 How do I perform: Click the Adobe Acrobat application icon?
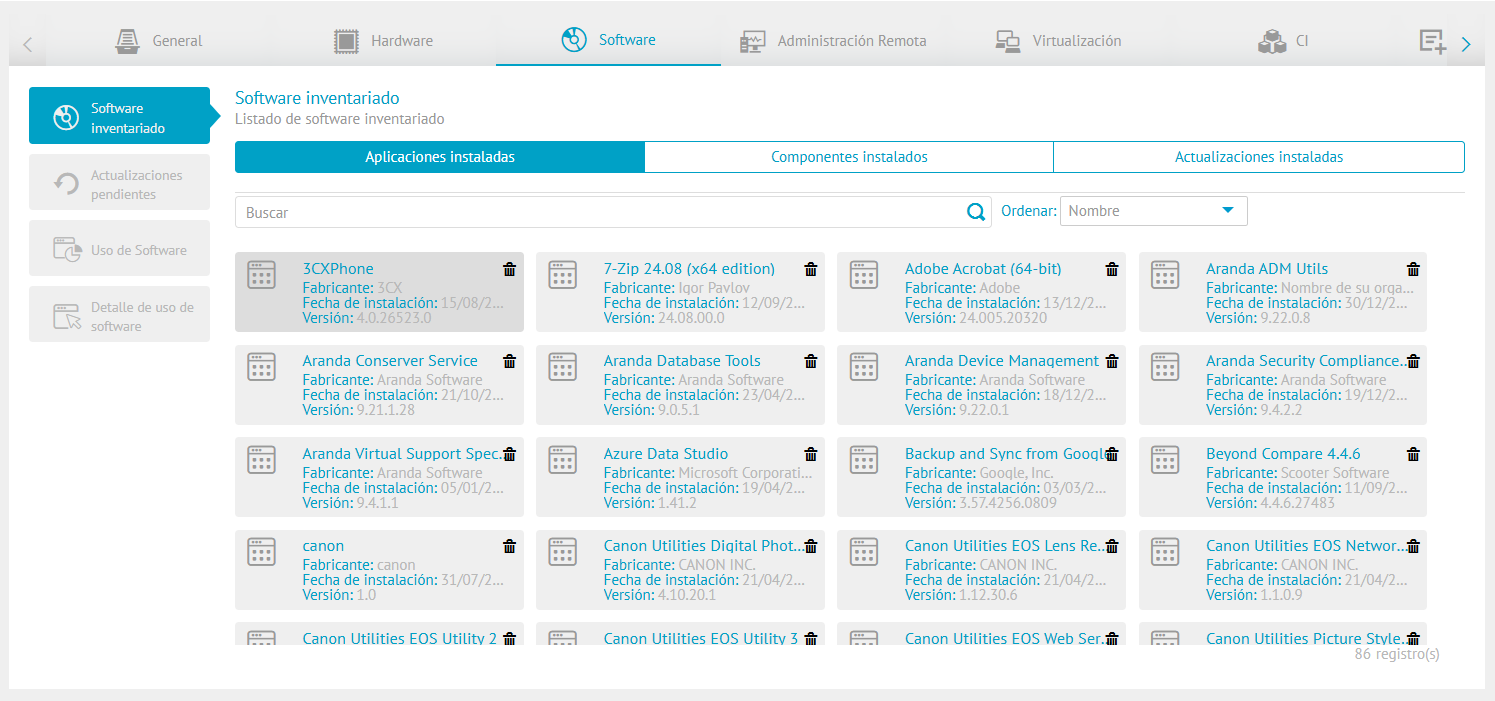pos(863,275)
